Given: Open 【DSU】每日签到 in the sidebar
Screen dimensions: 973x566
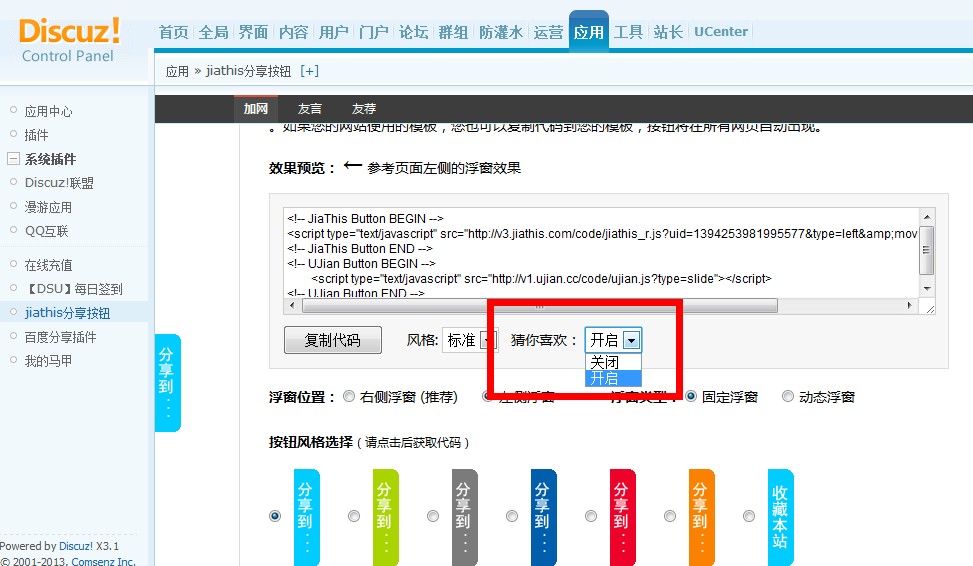Looking at the screenshot, I should pyautogui.click(x=73, y=289).
